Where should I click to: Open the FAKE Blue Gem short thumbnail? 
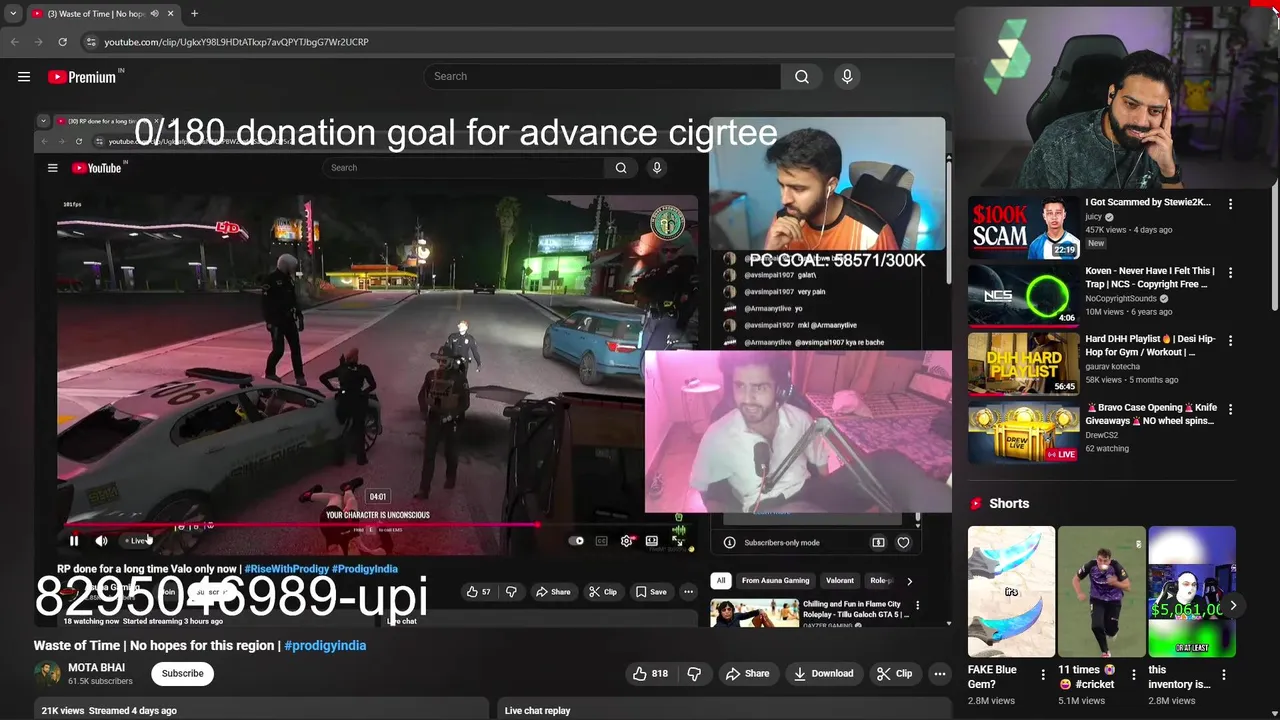pos(1011,591)
